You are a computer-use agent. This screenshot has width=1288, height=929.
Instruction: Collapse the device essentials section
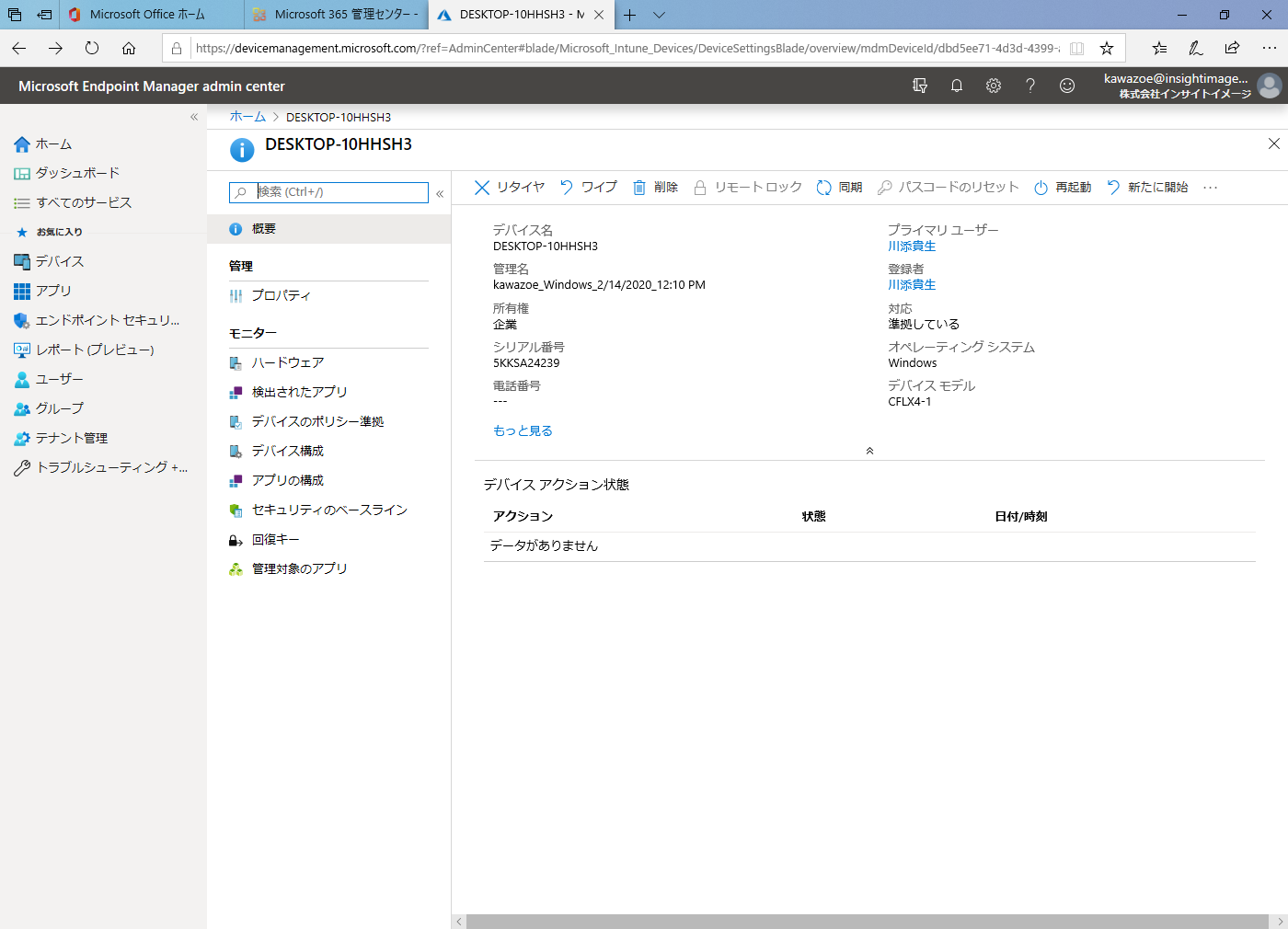[x=869, y=451]
